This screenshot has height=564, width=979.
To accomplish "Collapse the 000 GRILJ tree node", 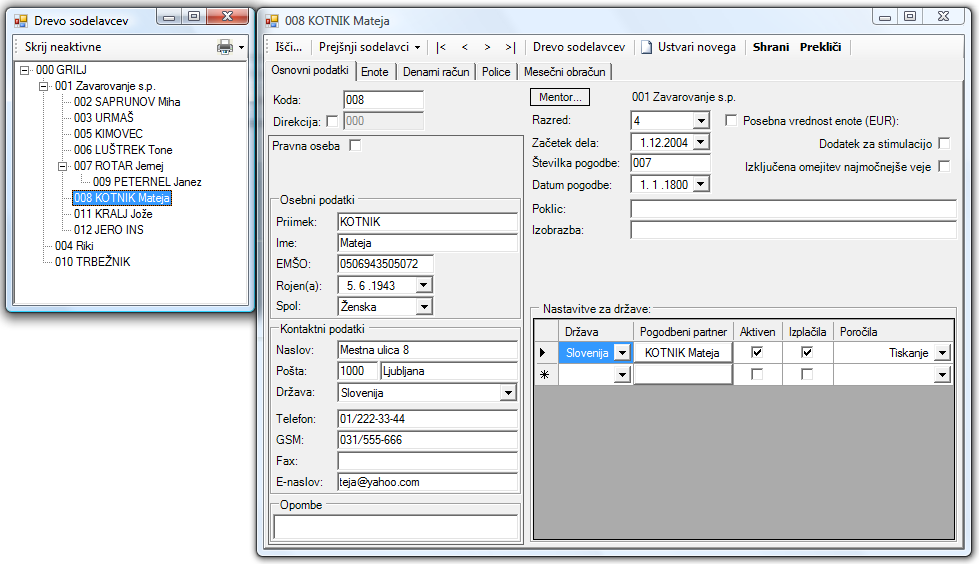I will [x=25, y=70].
